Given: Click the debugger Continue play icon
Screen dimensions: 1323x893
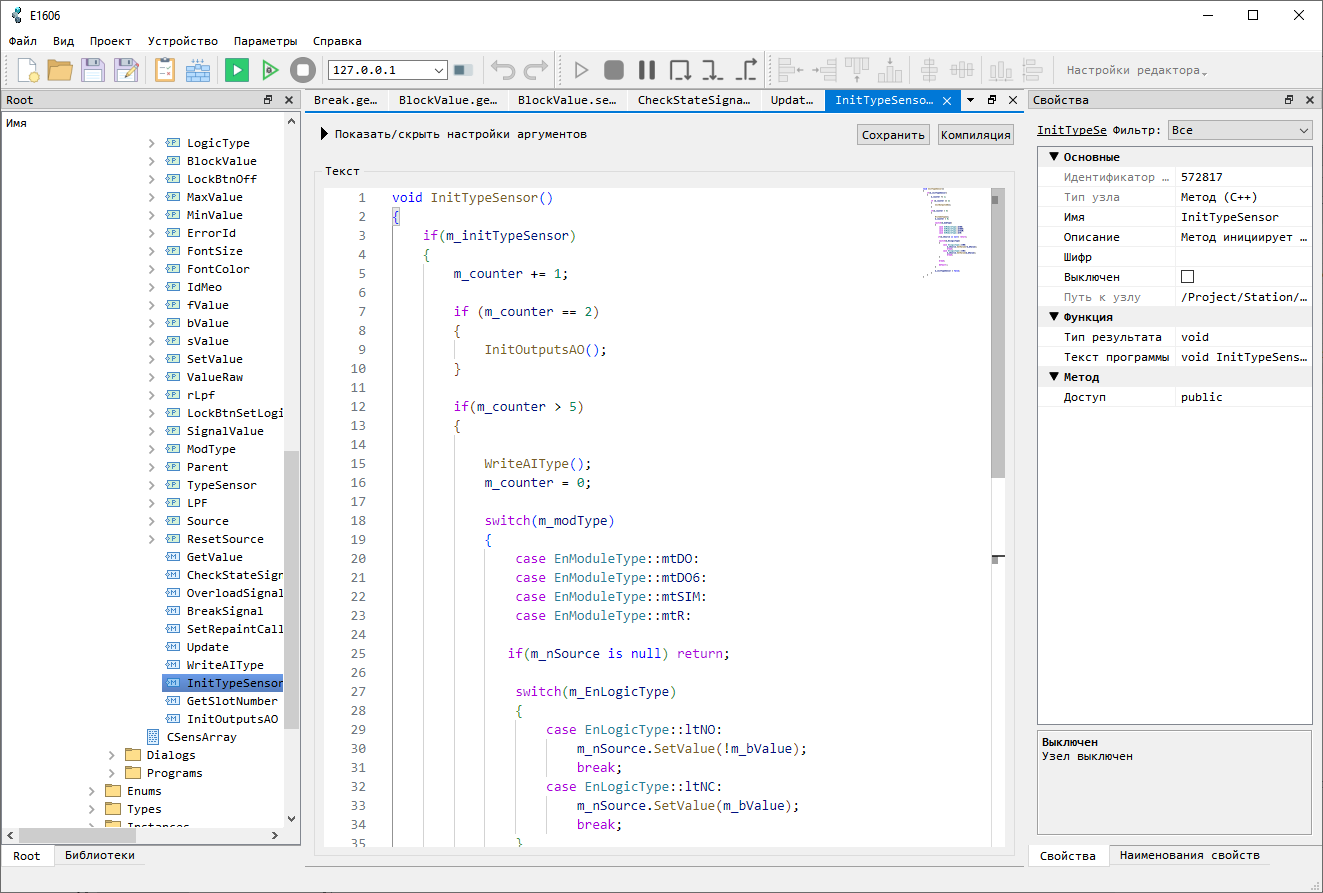Looking at the screenshot, I should point(581,70).
